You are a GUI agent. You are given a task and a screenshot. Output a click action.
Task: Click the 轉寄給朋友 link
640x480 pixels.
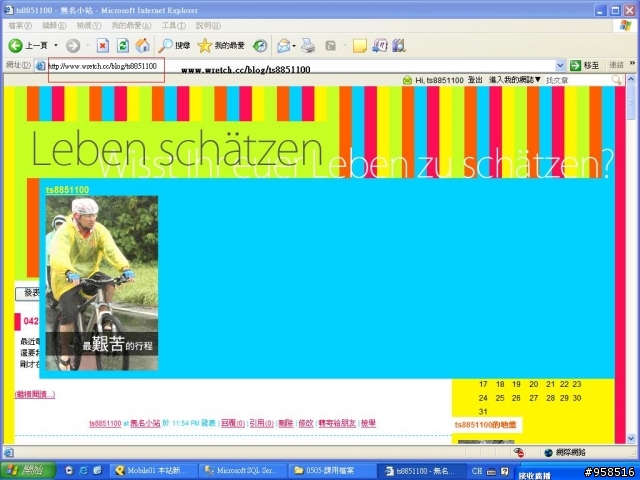337,423
